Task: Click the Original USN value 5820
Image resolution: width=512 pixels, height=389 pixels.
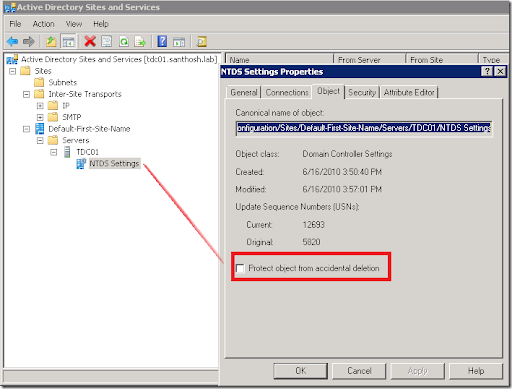Action: [311, 242]
